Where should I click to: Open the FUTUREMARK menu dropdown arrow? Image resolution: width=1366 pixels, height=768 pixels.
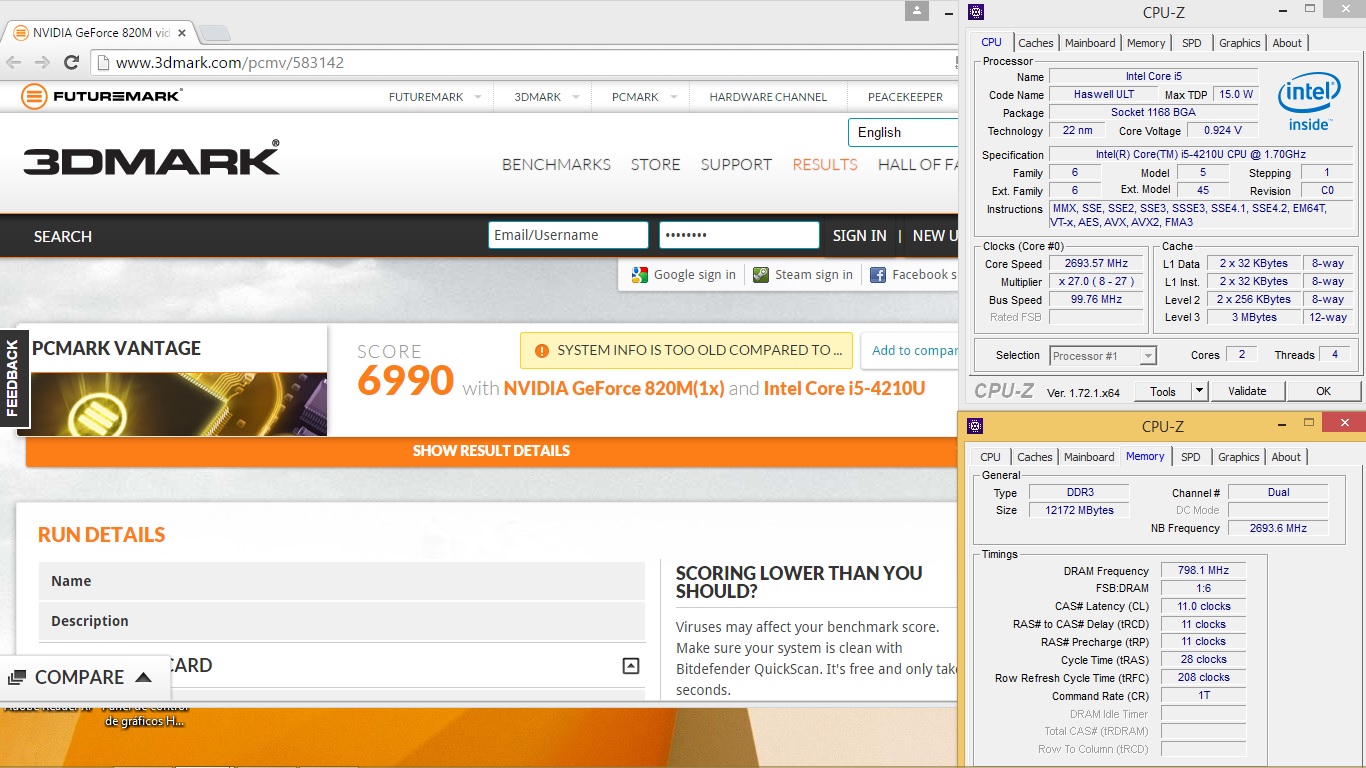pos(477,97)
